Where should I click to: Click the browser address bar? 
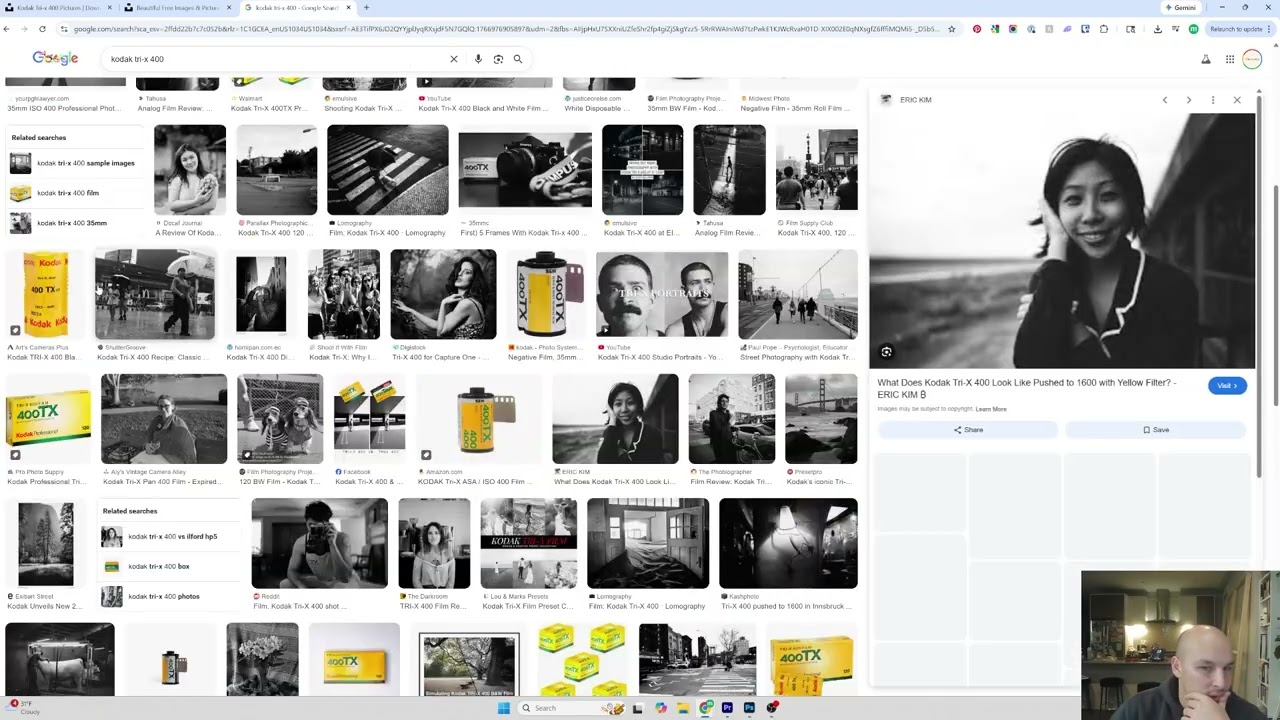click(x=505, y=29)
